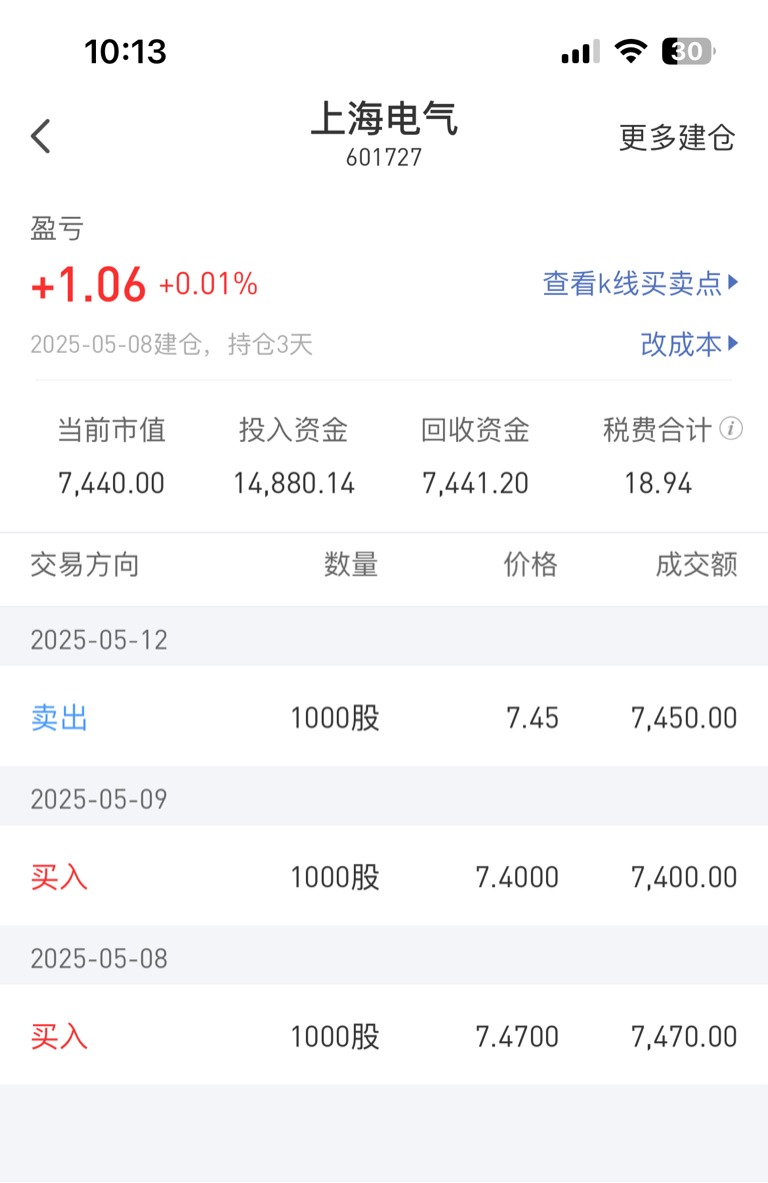This screenshot has height=1183, width=768.
Task: Tap 回收资金 value 7,441.20
Action: 475,484
